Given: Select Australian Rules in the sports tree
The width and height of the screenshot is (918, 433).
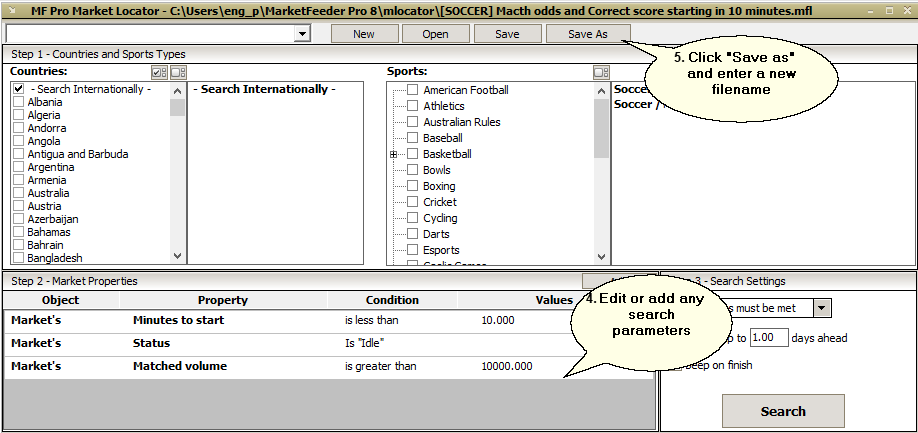Looking at the screenshot, I should pos(462,122).
